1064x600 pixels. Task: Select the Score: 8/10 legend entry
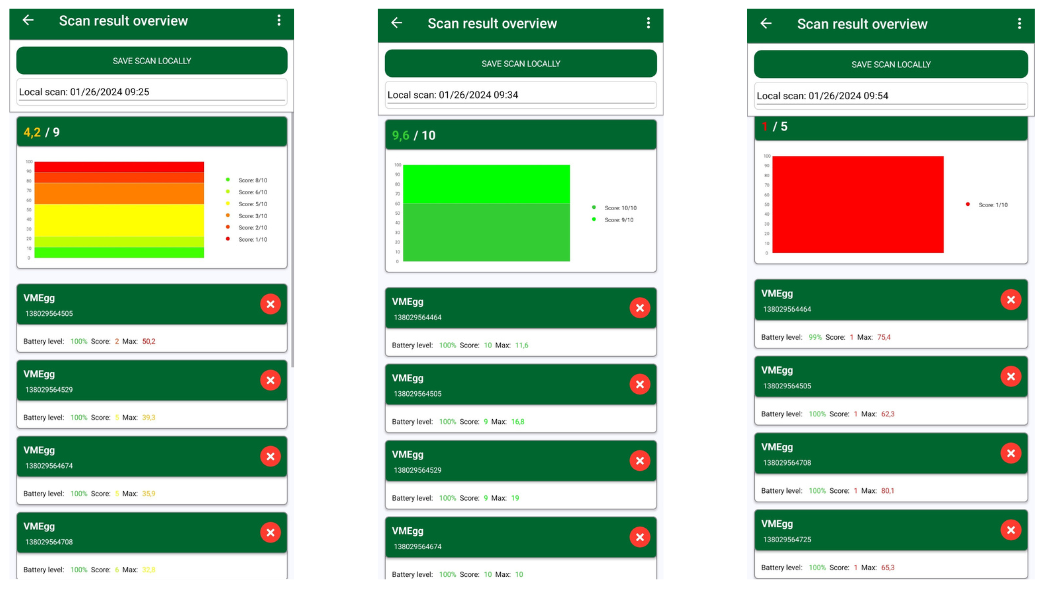(x=247, y=180)
